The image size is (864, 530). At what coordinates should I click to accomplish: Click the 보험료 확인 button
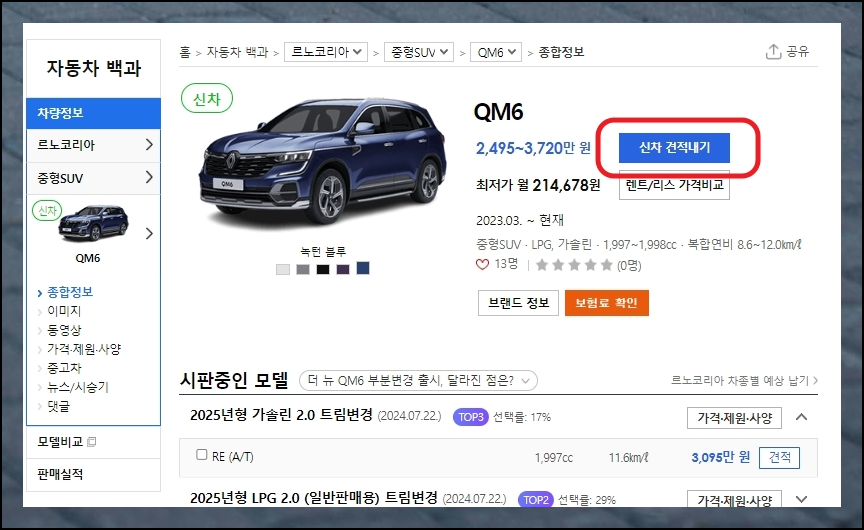coord(607,303)
